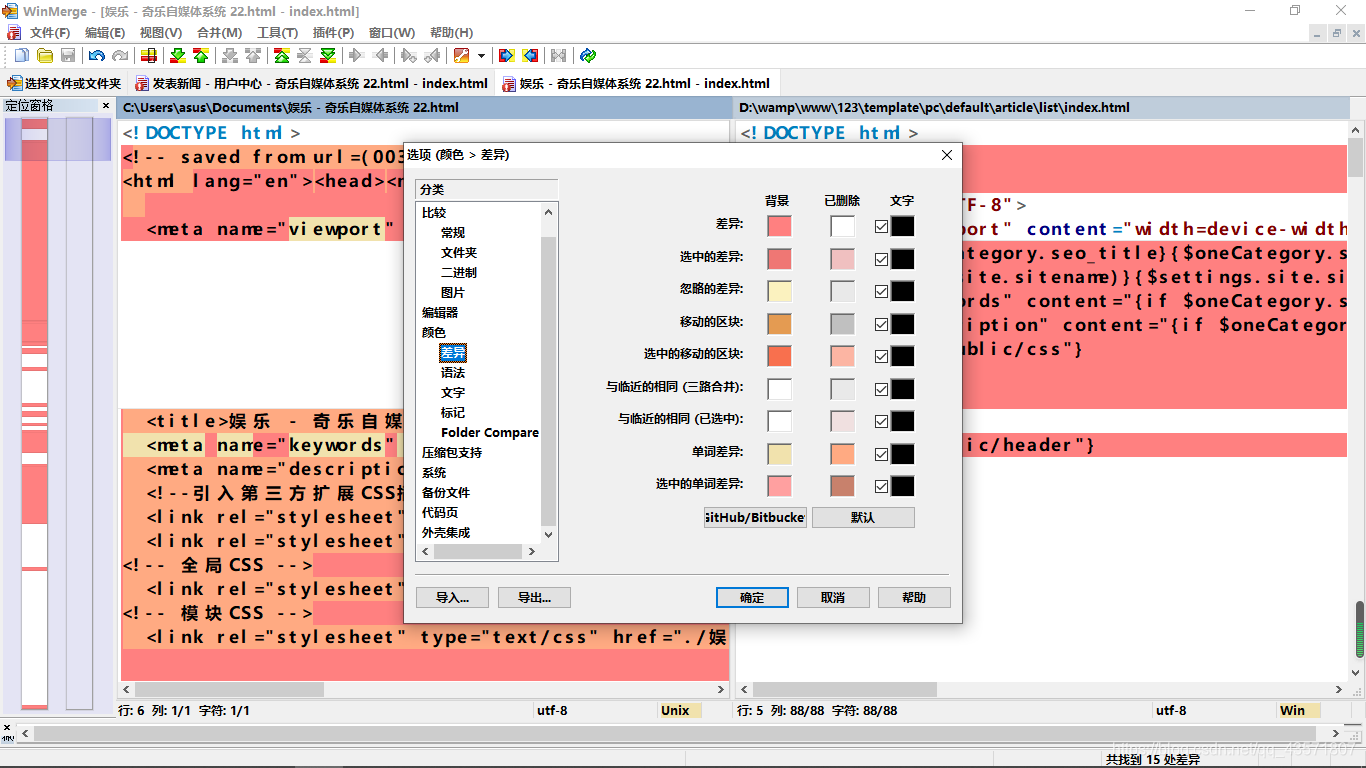This screenshot has width=1366, height=768.
Task: Copy the difference to the left pane
Action: pyautogui.click(x=380, y=56)
